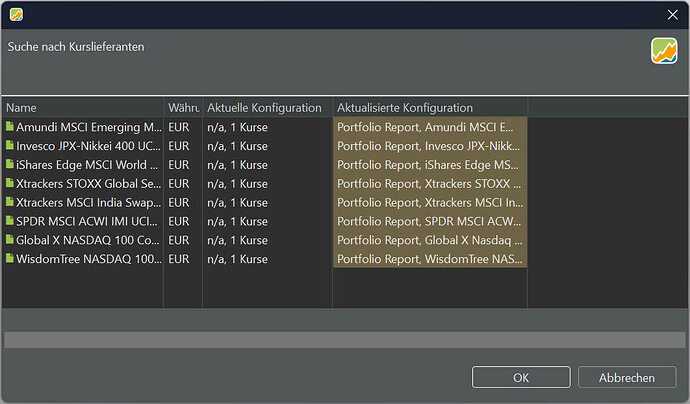Viewport: 690px width, 404px height.
Task: Click 'n/a, 1 Kurse' in the Invesco row
Action: [237, 146]
